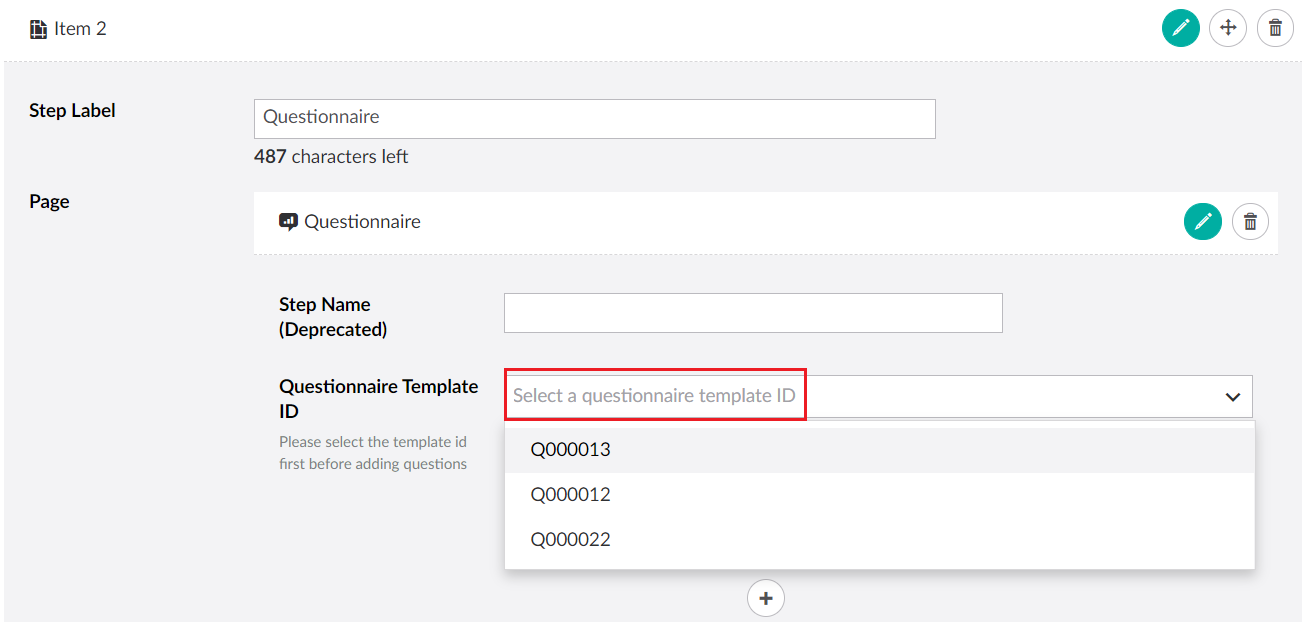1302x622 pixels.
Task: Click the 'Questionnaire Template ID' label
Action: pos(378,398)
